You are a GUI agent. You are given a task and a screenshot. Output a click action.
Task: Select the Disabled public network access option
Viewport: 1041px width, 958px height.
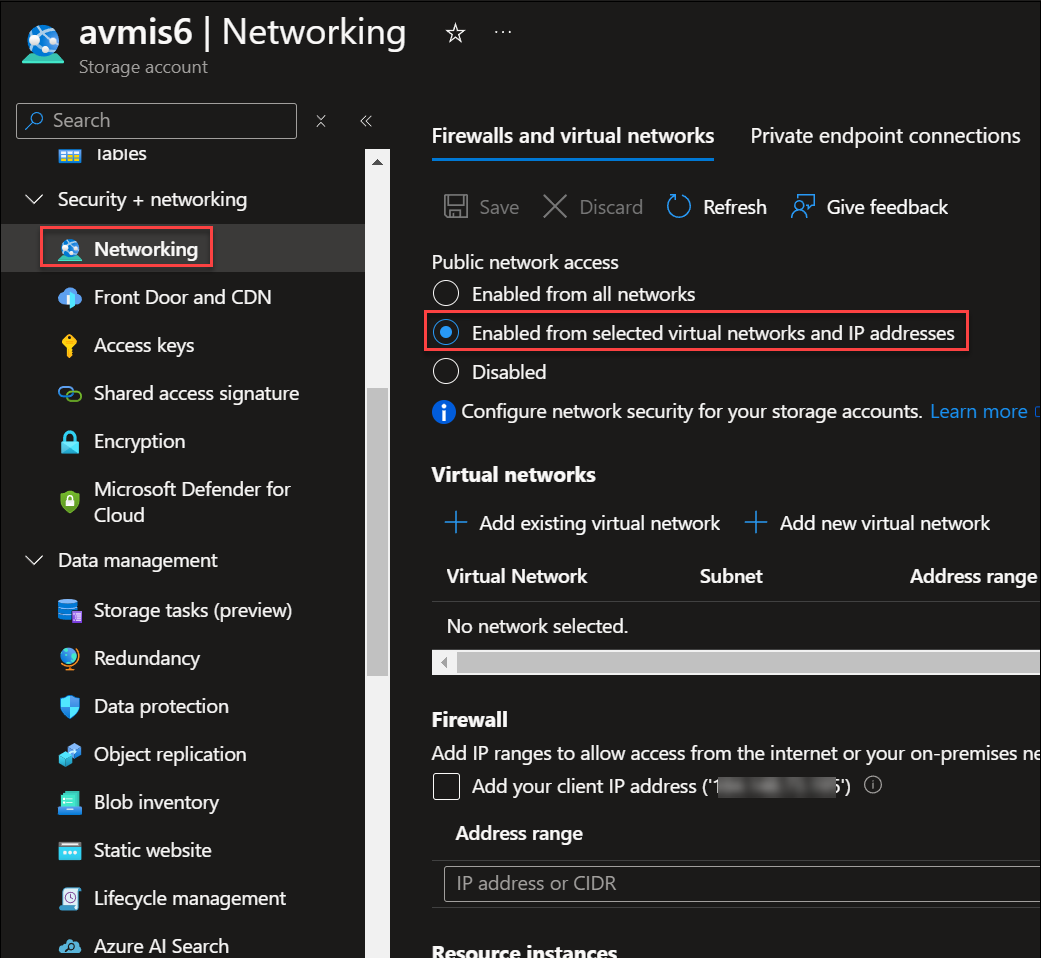tap(446, 372)
